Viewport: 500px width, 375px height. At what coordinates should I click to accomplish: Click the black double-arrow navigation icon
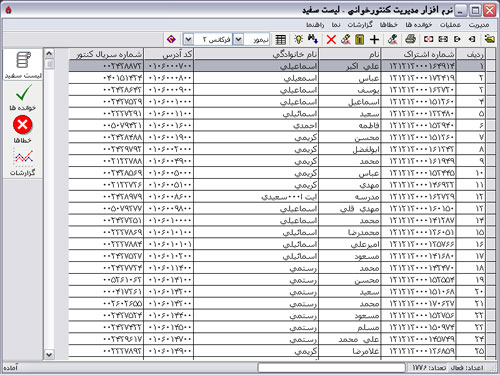[x=443, y=39]
